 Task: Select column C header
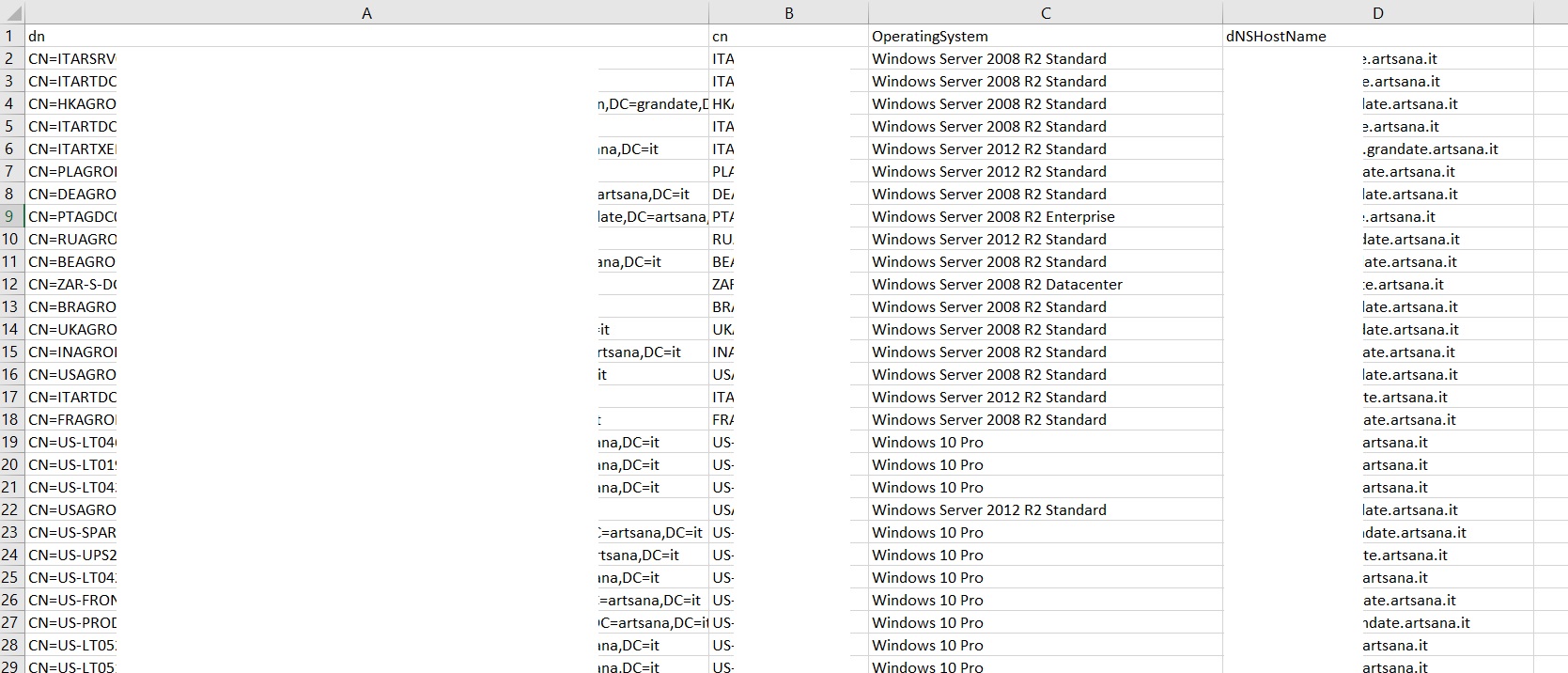pyautogui.click(x=1045, y=13)
